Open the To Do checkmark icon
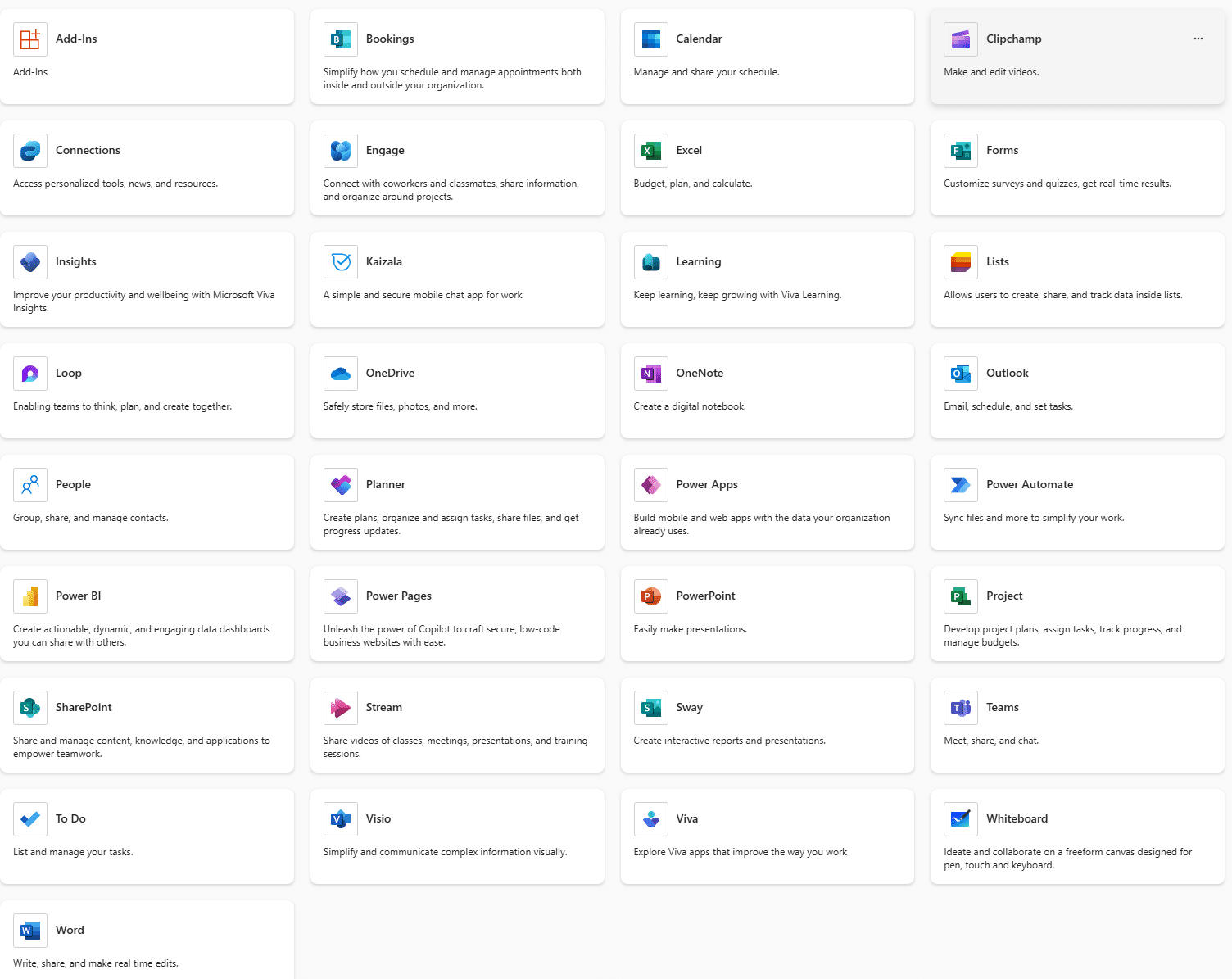 click(30, 819)
